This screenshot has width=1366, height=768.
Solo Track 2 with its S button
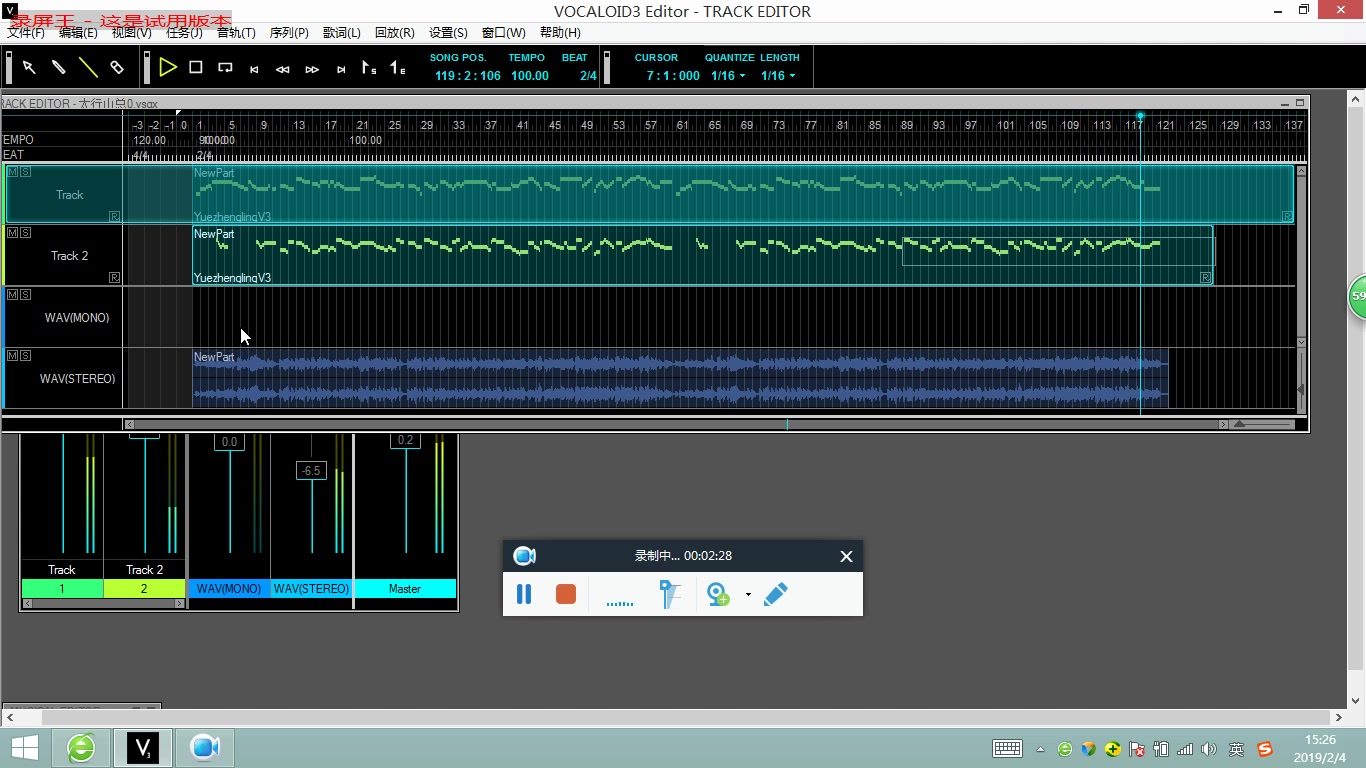point(25,233)
